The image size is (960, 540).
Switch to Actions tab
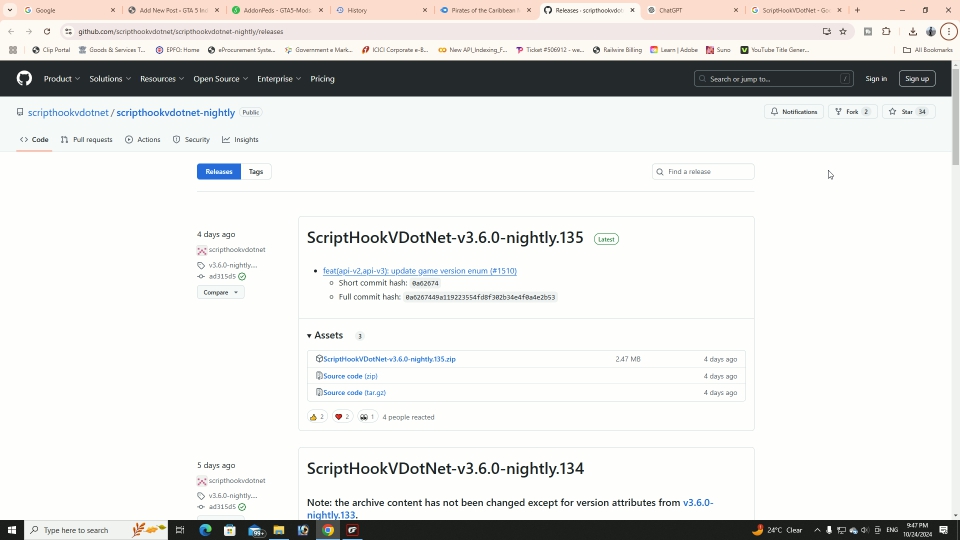pyautogui.click(x=143, y=140)
